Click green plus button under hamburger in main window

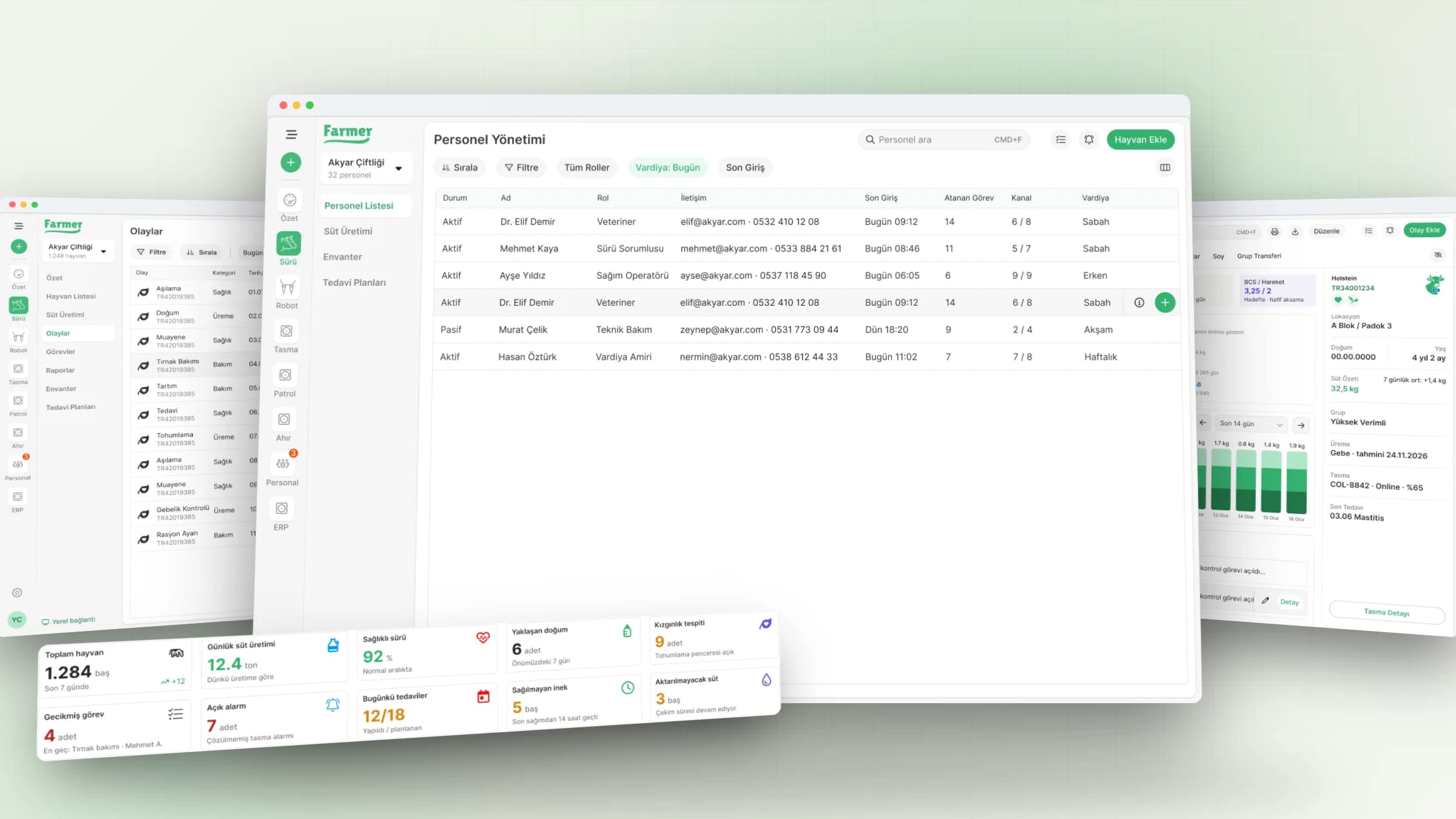291,163
